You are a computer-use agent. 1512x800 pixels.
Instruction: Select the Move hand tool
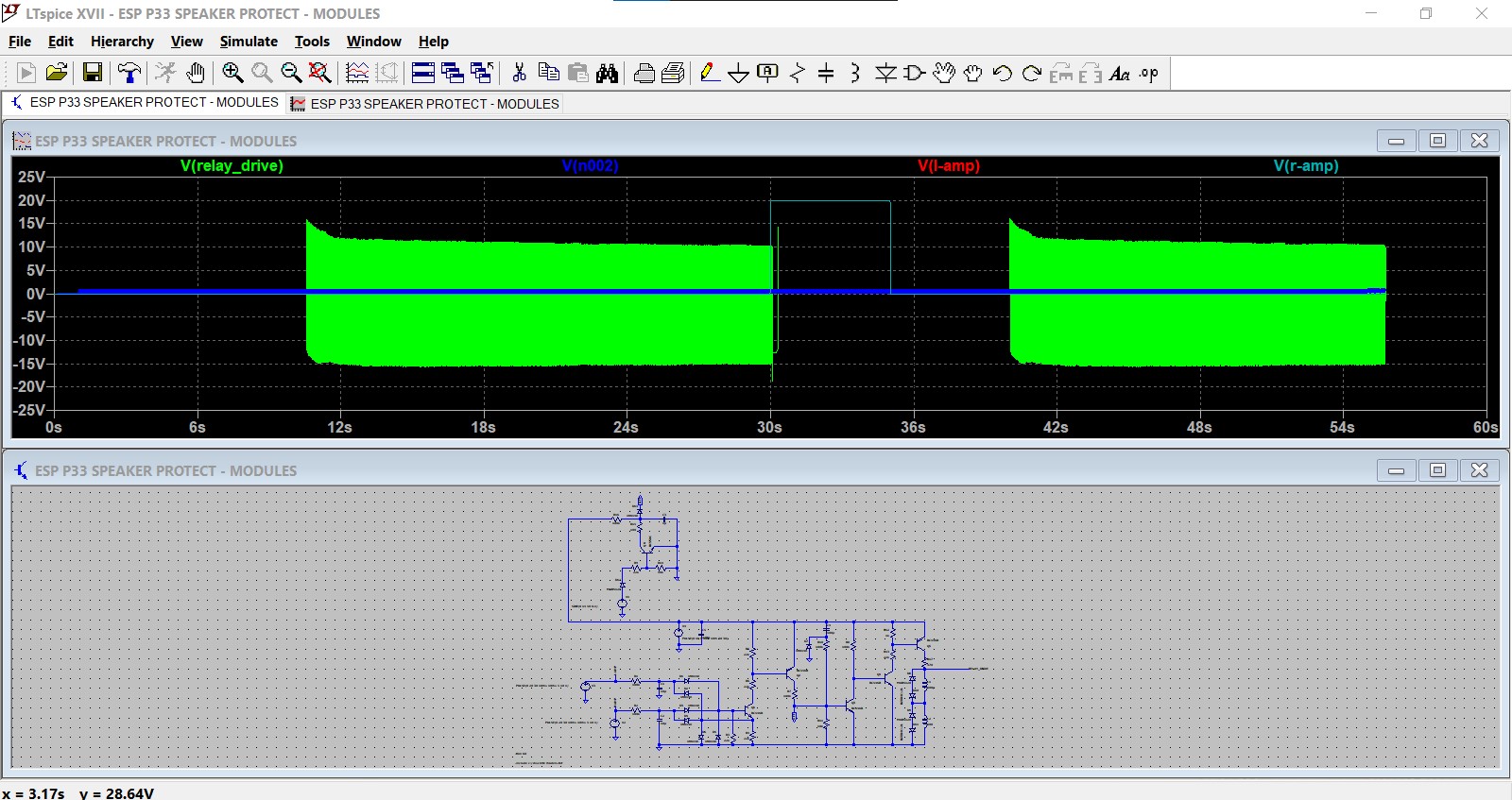(944, 73)
